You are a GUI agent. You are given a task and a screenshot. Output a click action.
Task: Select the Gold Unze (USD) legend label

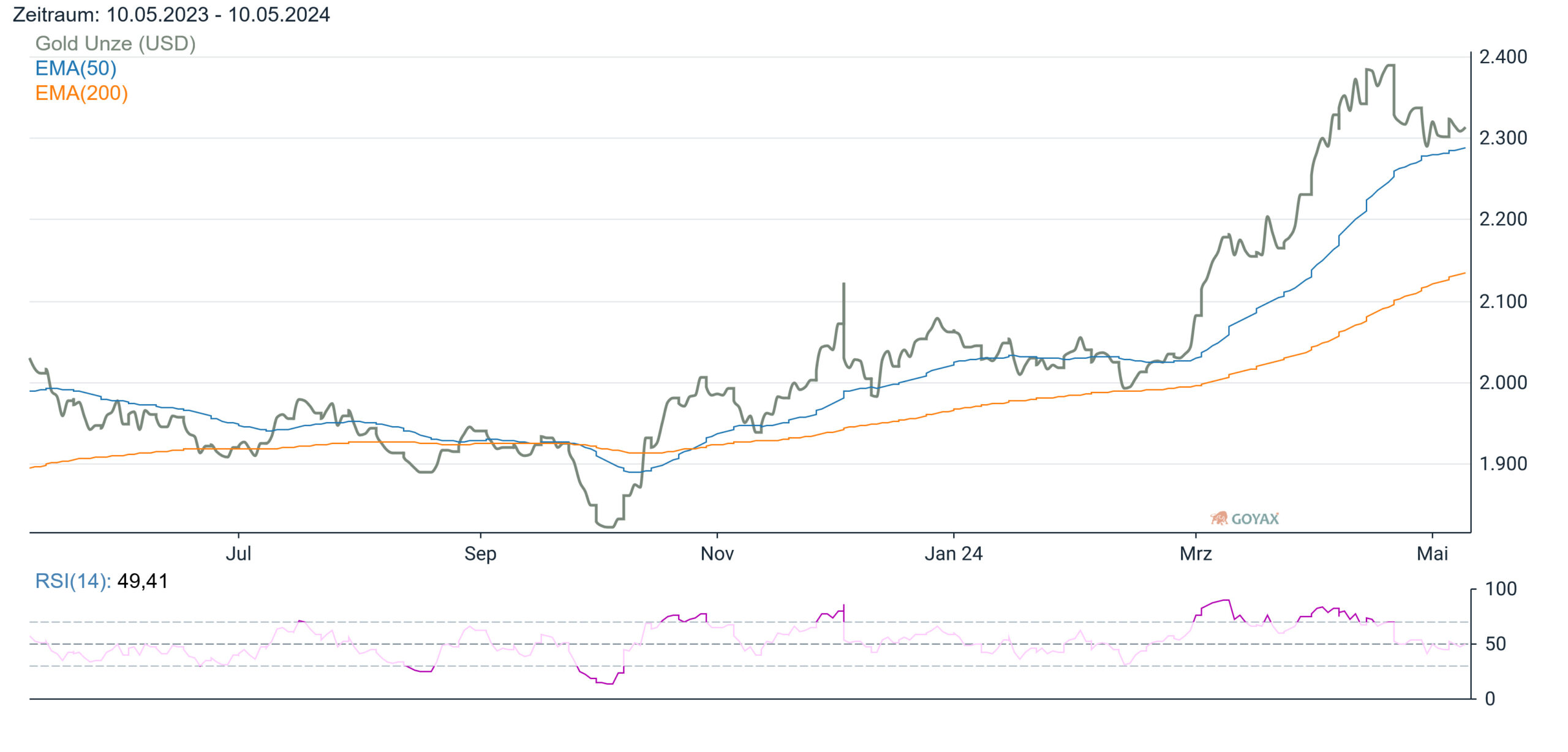115,43
